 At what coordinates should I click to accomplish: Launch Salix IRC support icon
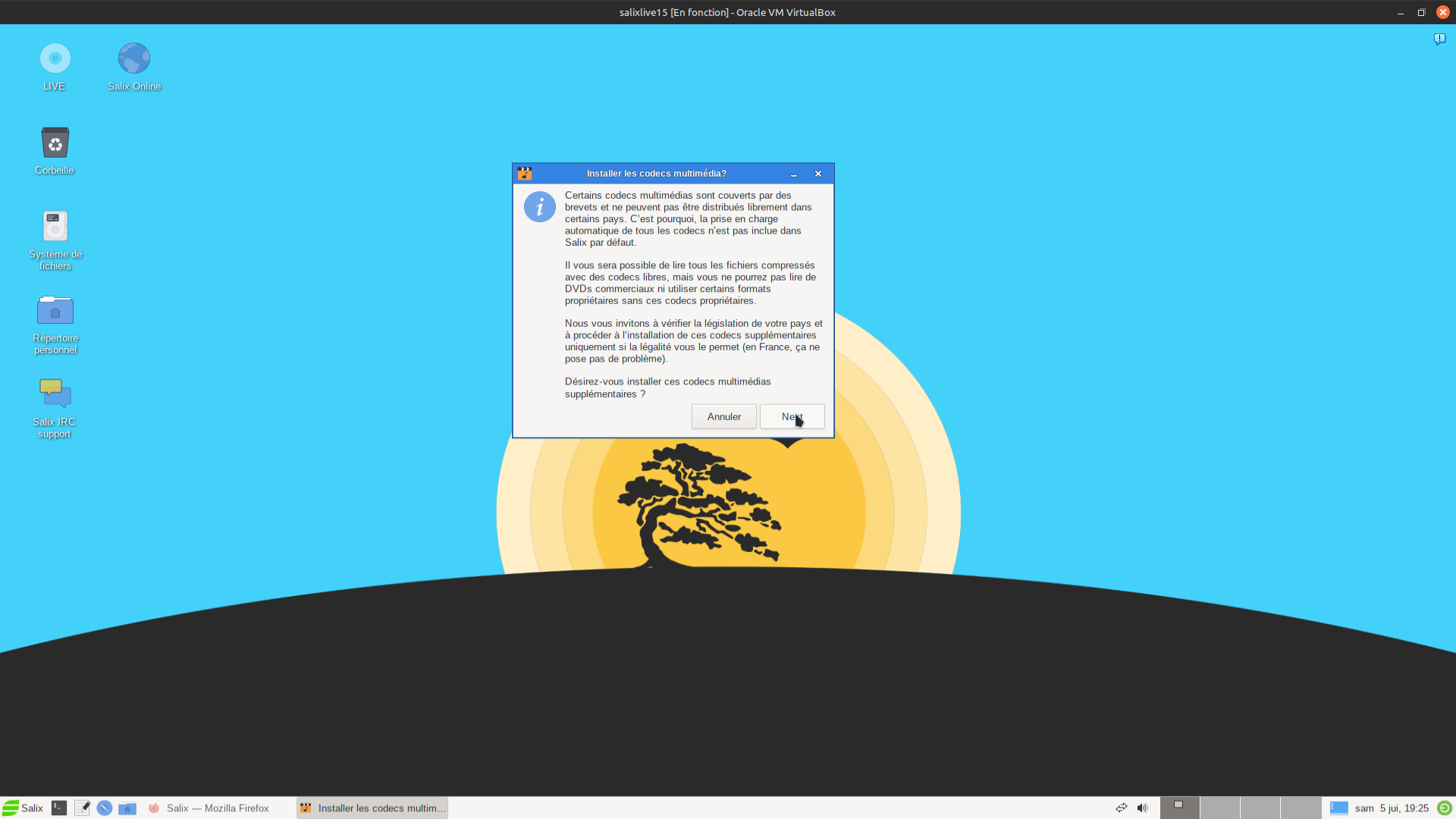[55, 394]
